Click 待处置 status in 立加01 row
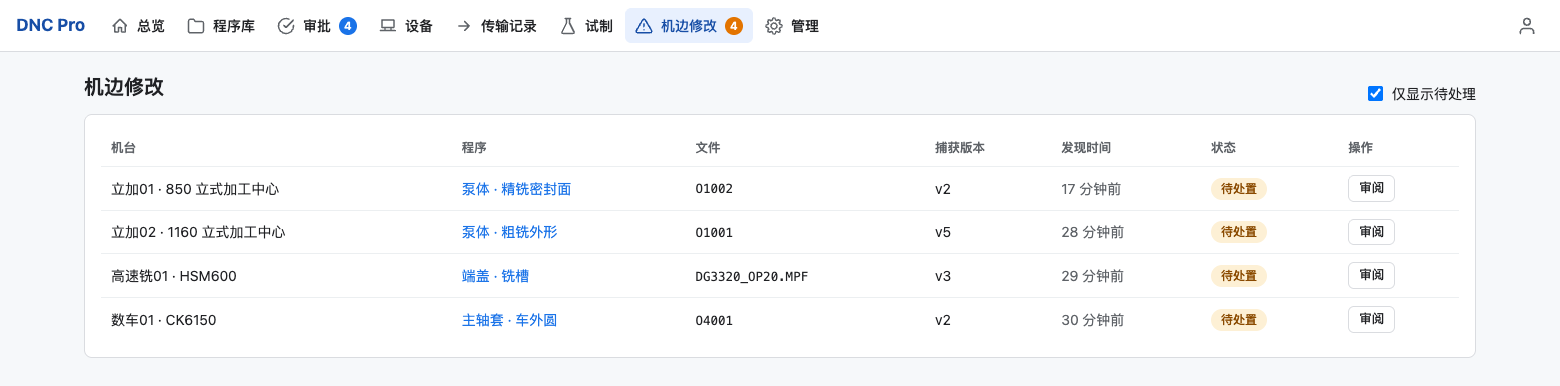This screenshot has height=386, width=1560. pos(1239,189)
